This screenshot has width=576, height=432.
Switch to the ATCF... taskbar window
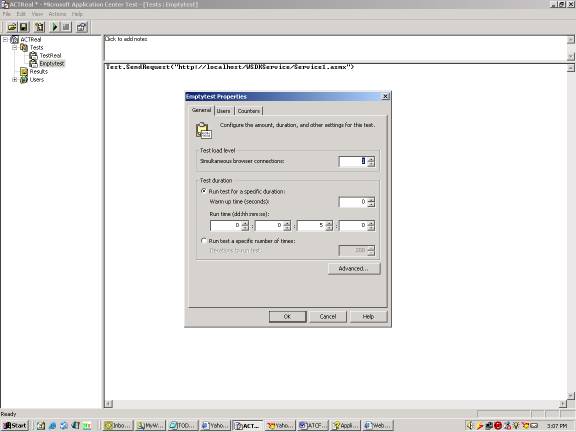pos(312,425)
